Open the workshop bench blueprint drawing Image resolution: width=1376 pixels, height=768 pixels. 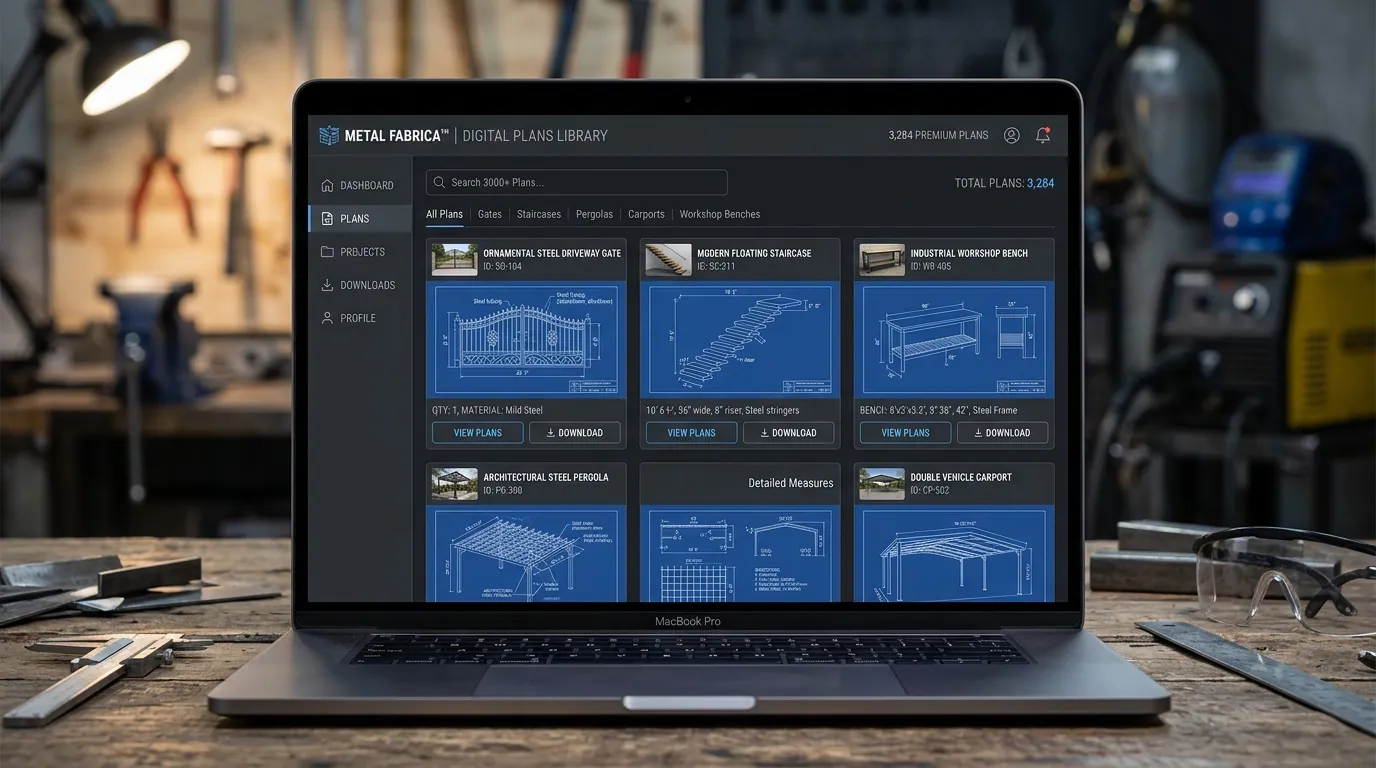(x=954, y=340)
